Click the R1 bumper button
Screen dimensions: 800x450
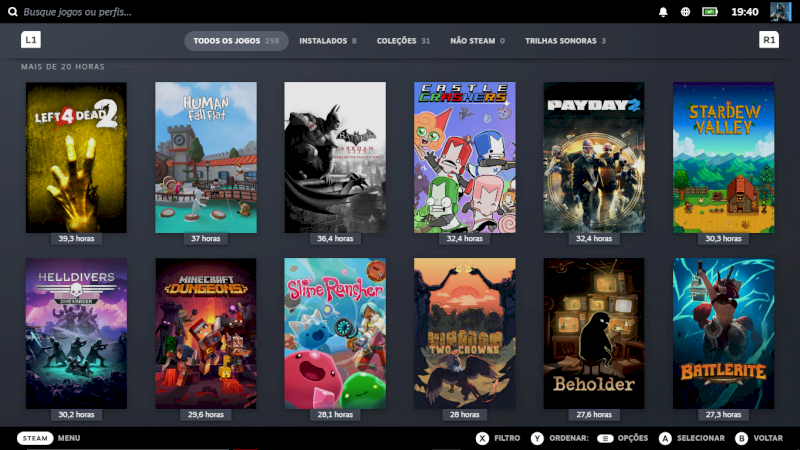[x=769, y=40]
